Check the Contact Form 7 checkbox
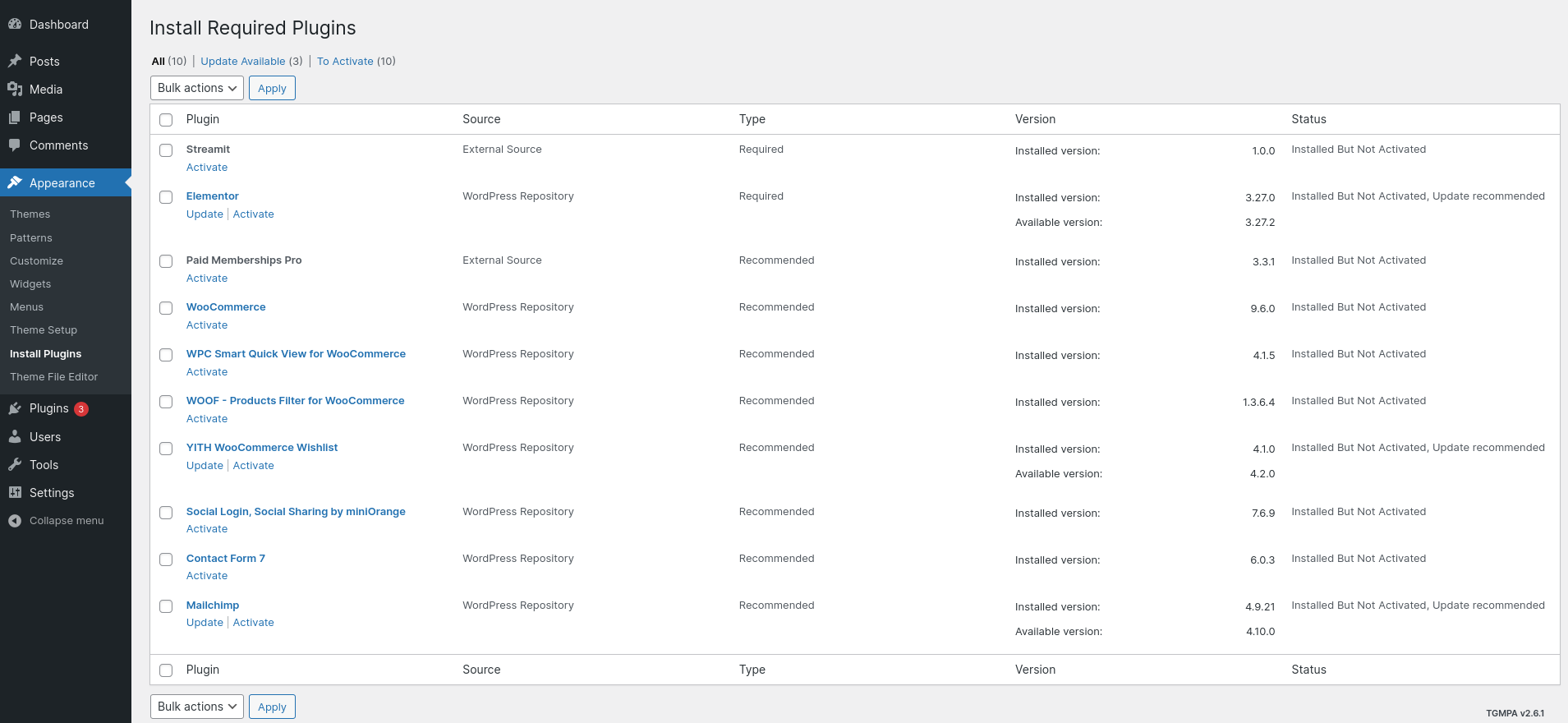The width and height of the screenshot is (1568, 723). point(166,560)
